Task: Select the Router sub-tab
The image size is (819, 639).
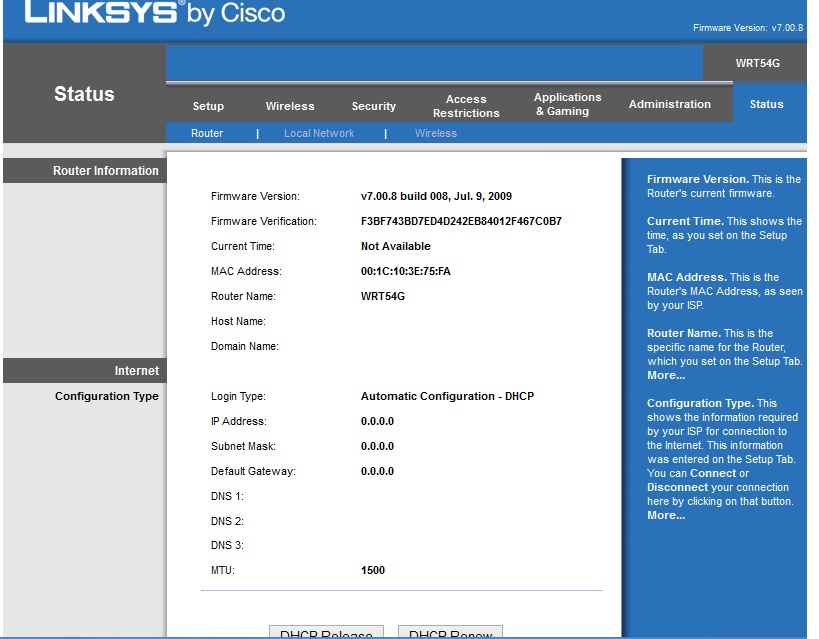Action: click(x=207, y=133)
